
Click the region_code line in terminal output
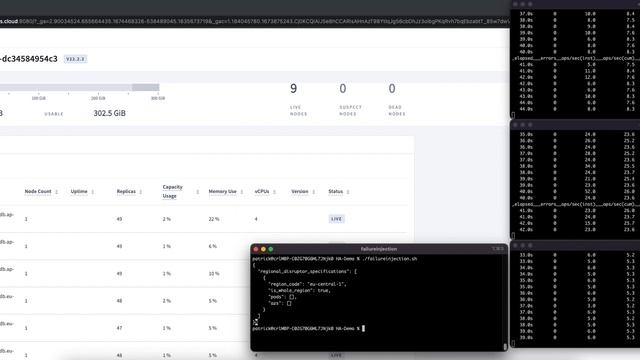307,284
